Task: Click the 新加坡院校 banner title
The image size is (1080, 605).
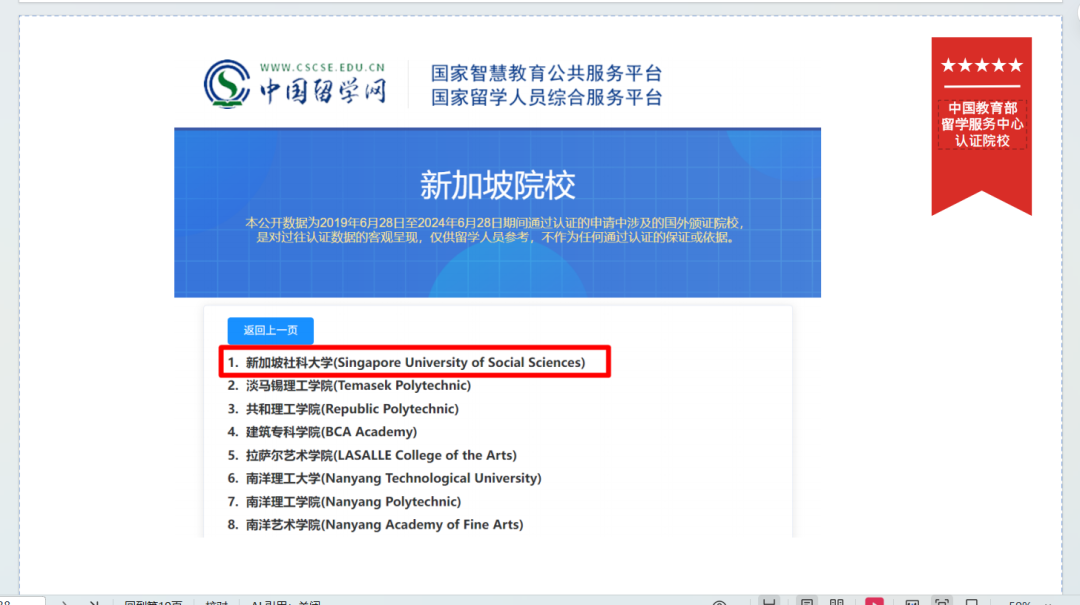Action: pos(497,185)
